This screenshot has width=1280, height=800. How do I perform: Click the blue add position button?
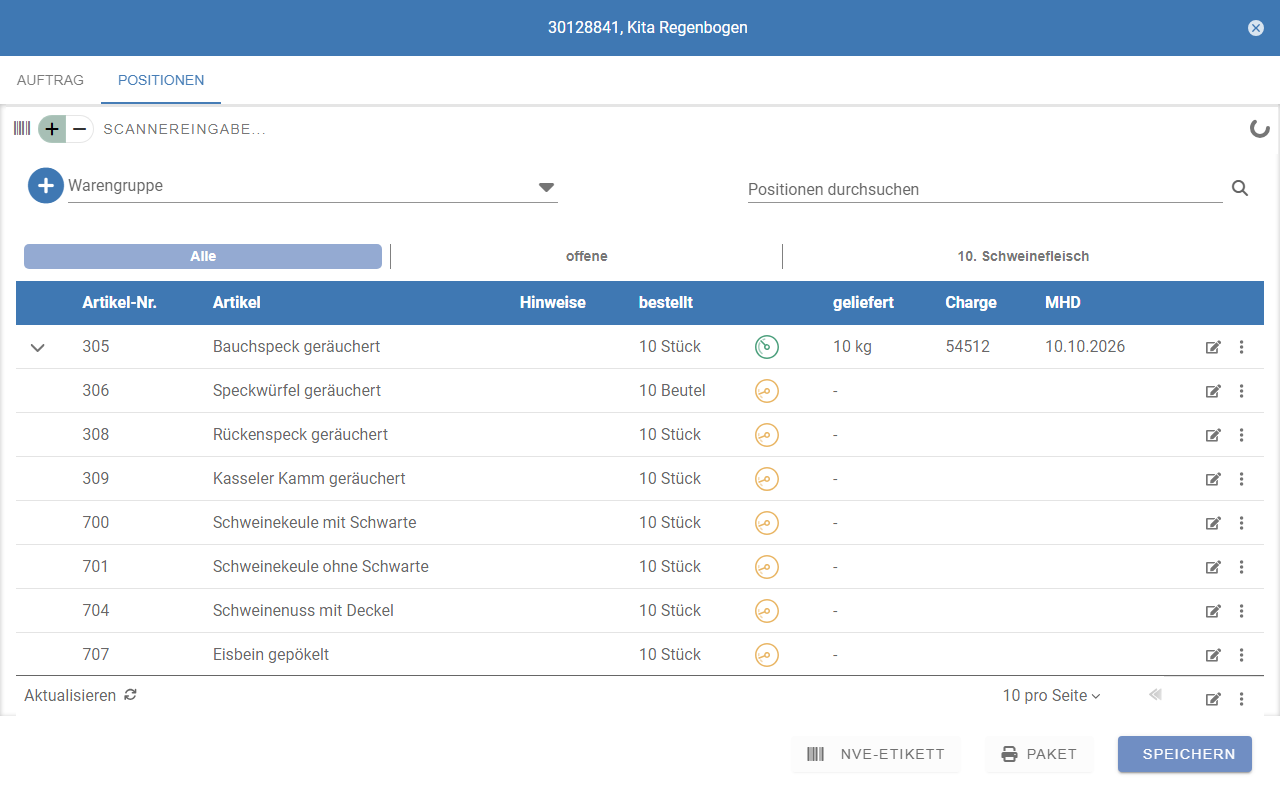click(x=45, y=186)
